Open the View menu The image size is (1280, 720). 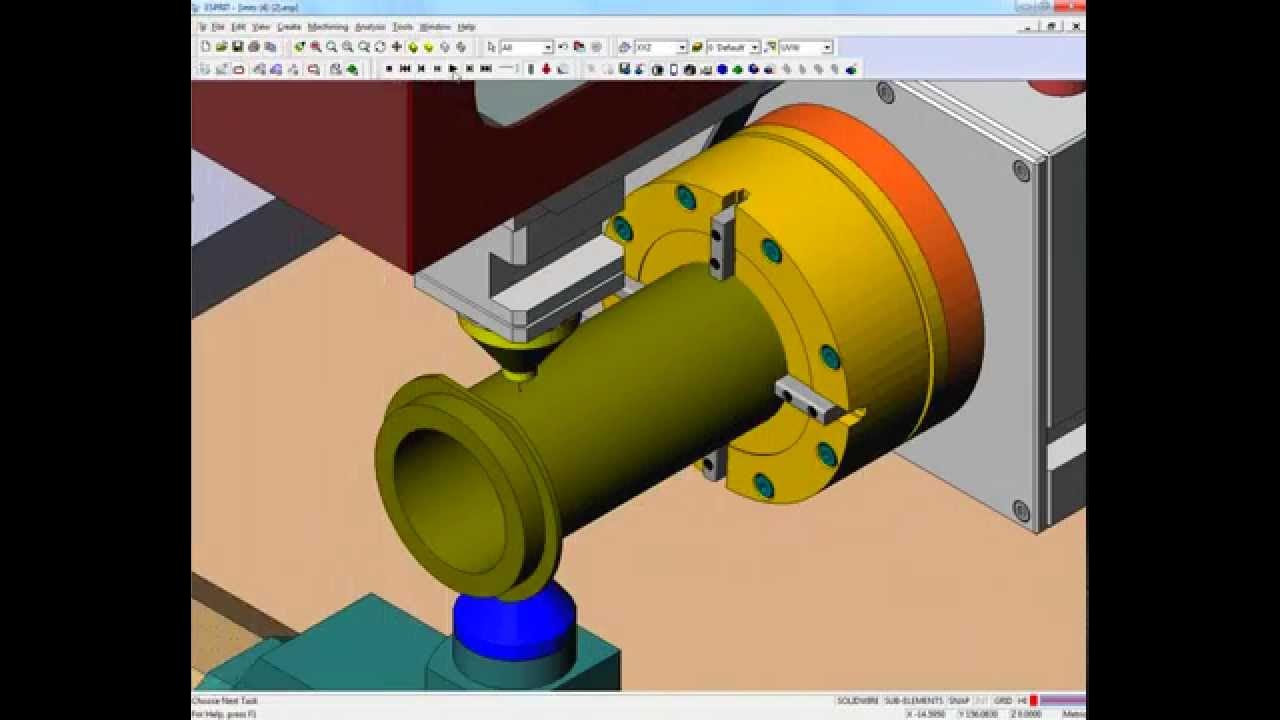click(261, 27)
